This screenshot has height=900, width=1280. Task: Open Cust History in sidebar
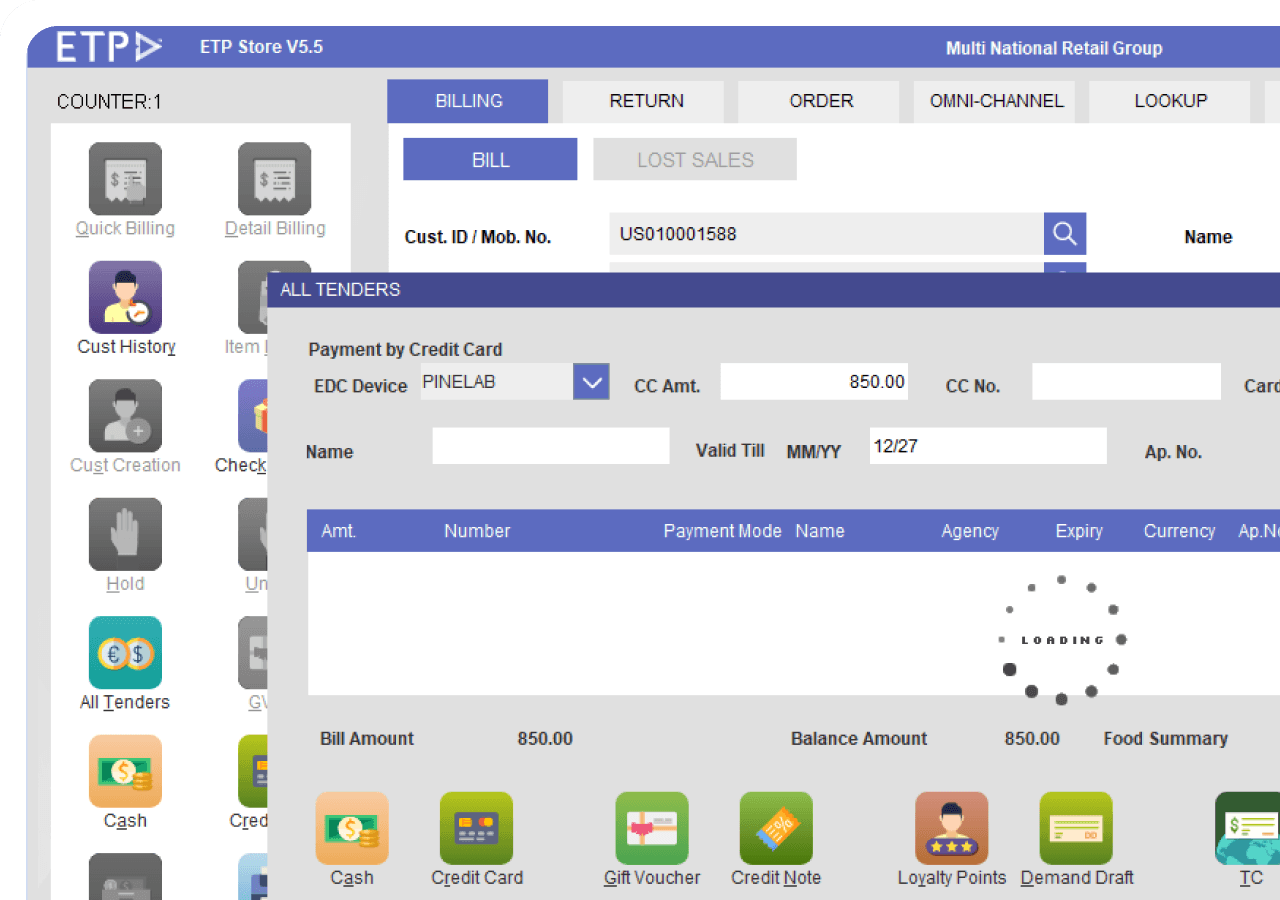(125, 298)
